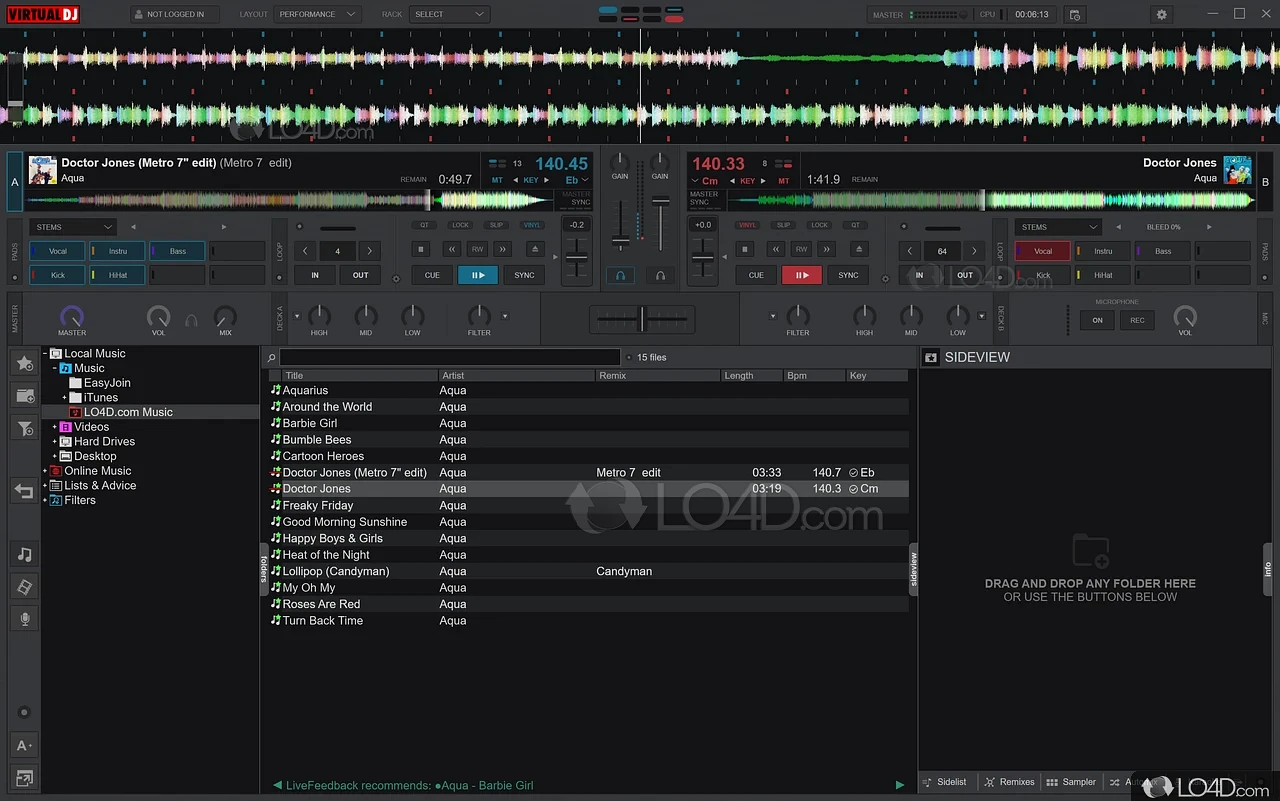Image resolution: width=1280 pixels, height=801 pixels.
Task: Toggle QT quantize on deck B
Action: pyautogui.click(x=856, y=225)
